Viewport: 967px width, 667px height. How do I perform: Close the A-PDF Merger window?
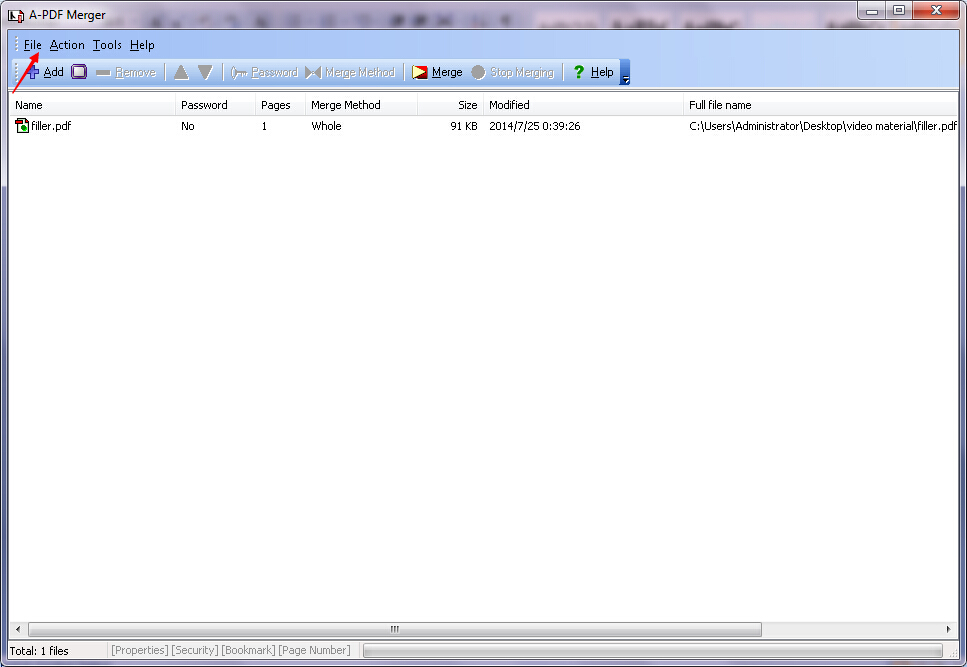pyautogui.click(x=936, y=10)
